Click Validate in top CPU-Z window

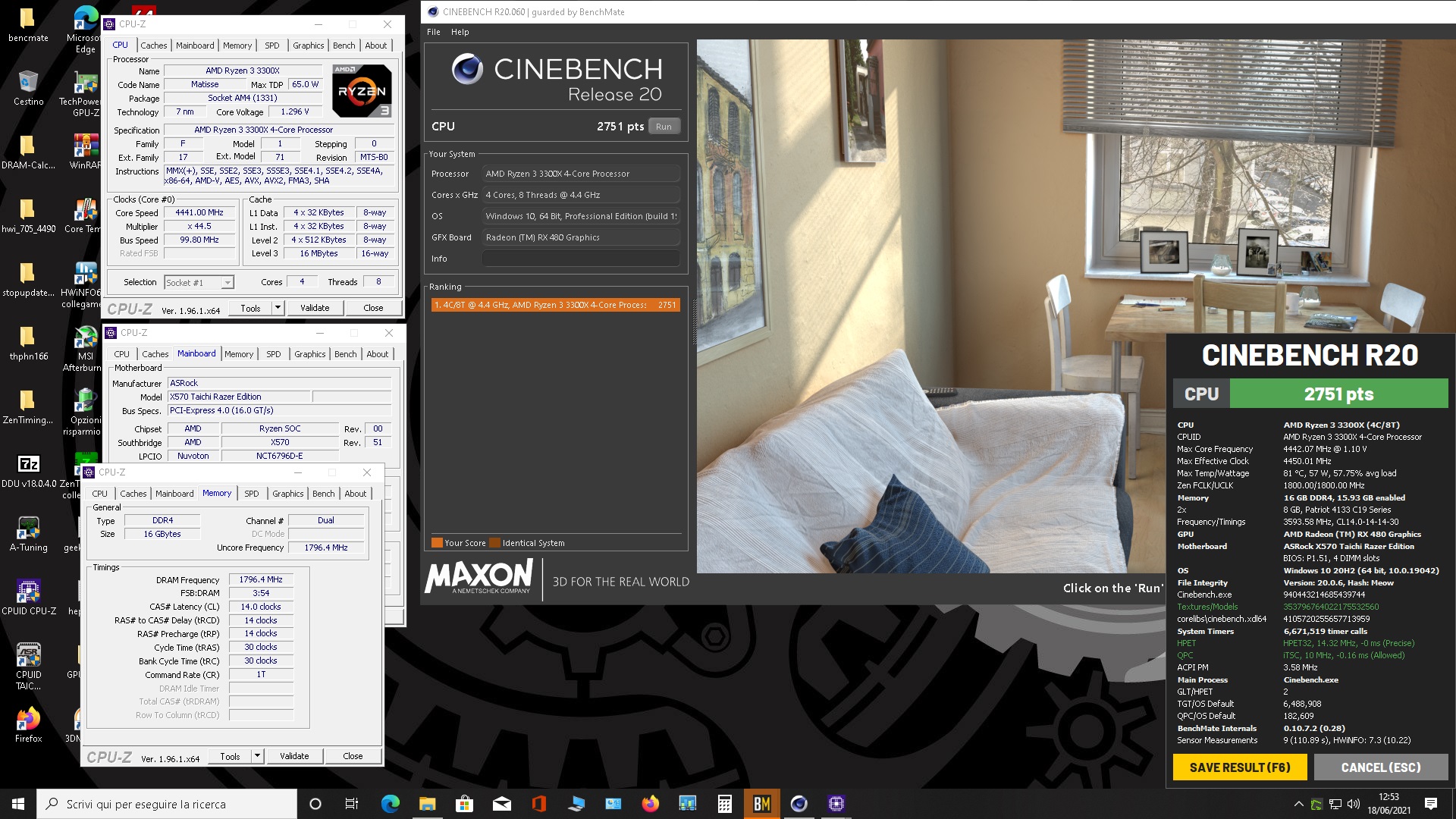315,308
